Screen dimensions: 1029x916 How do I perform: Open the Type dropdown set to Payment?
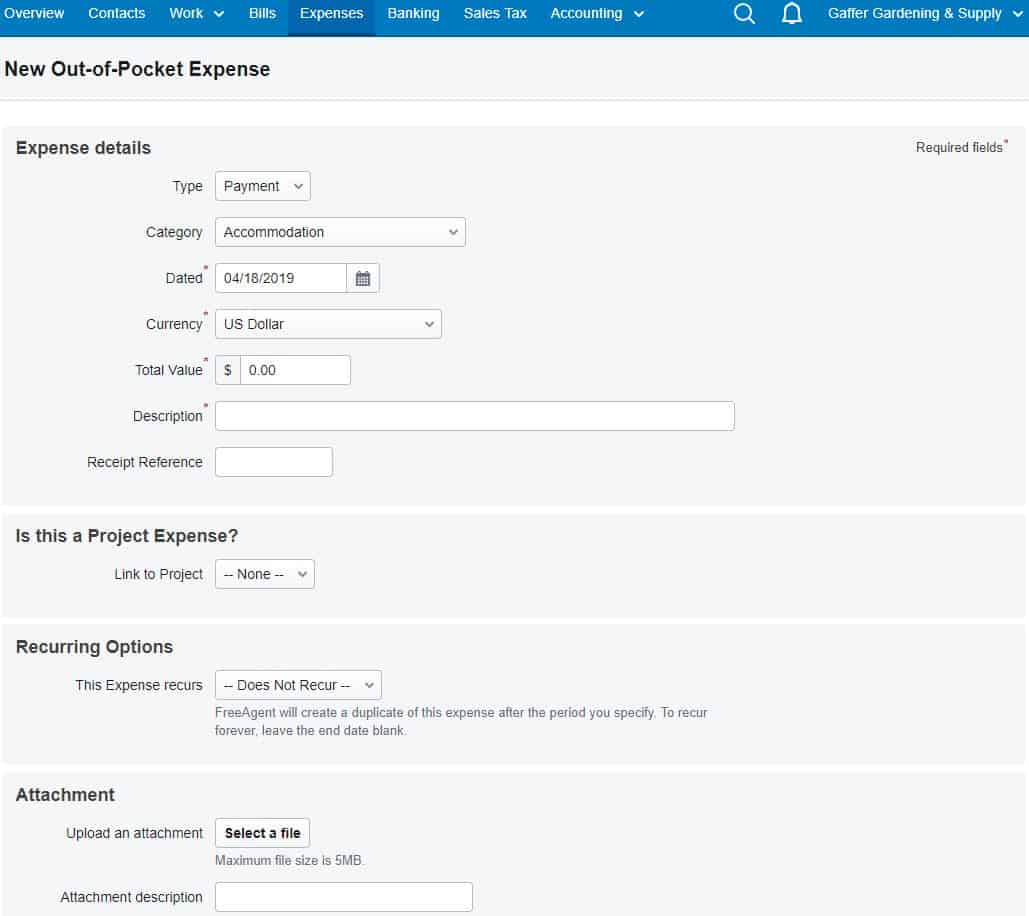262,186
